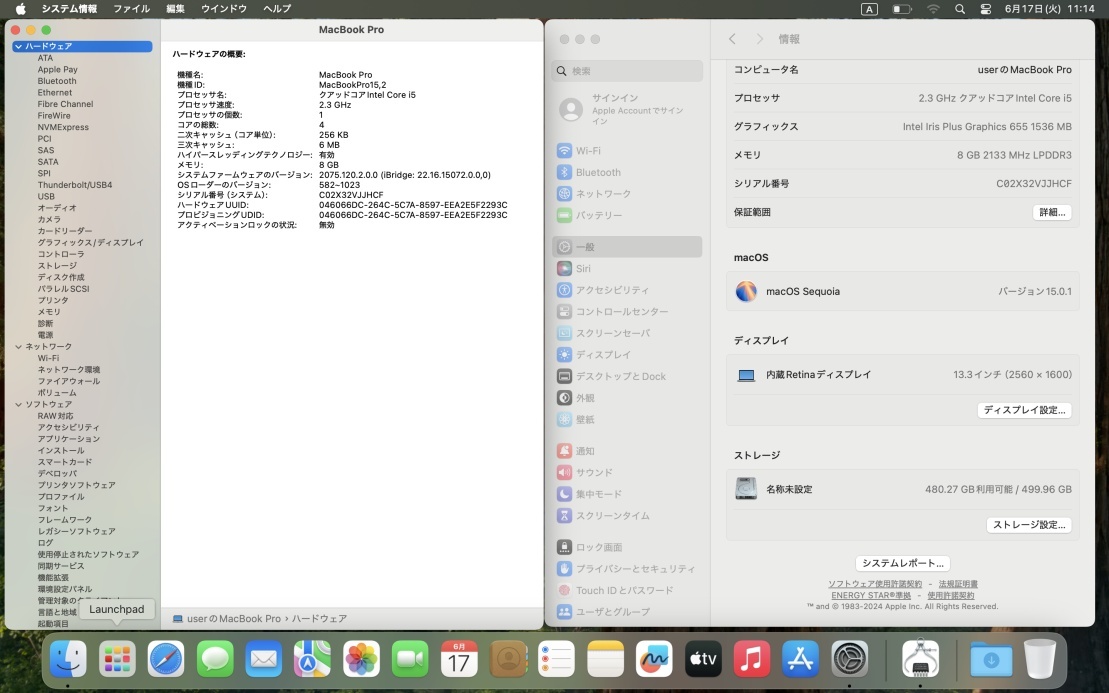Open Siri settings in sidebar
1109x693 pixels.
(583, 269)
